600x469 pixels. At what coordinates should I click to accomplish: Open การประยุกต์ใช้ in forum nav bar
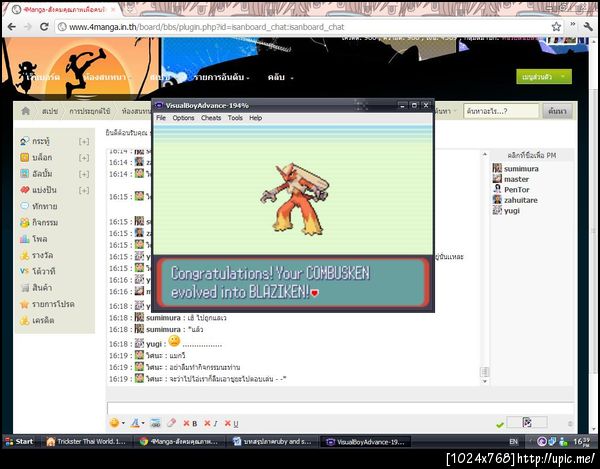90,111
